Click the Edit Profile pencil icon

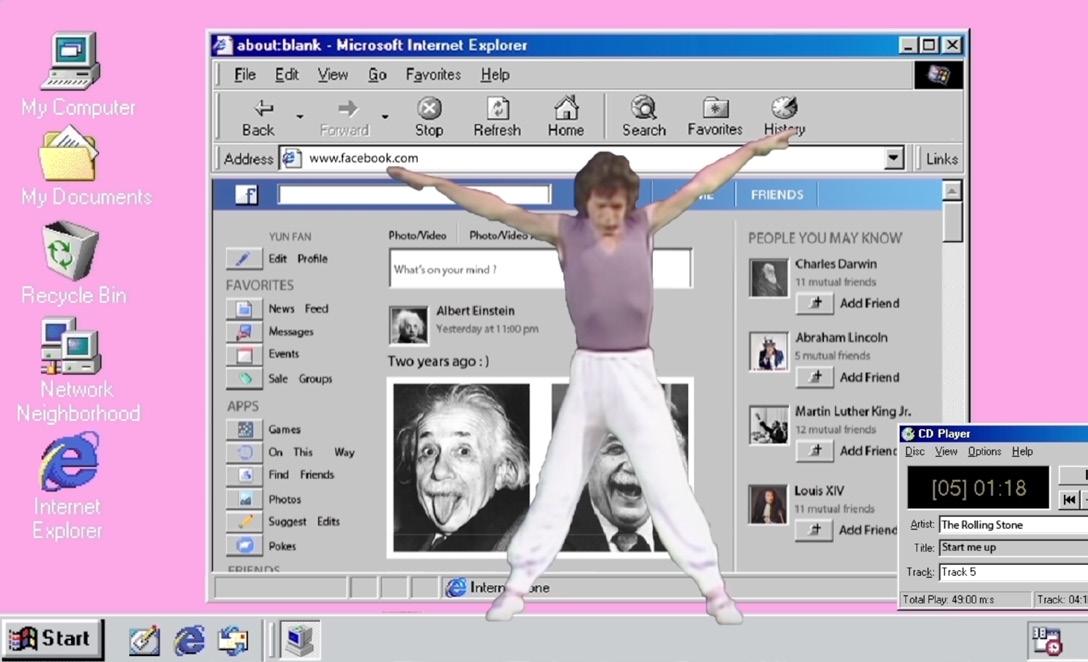[244, 259]
